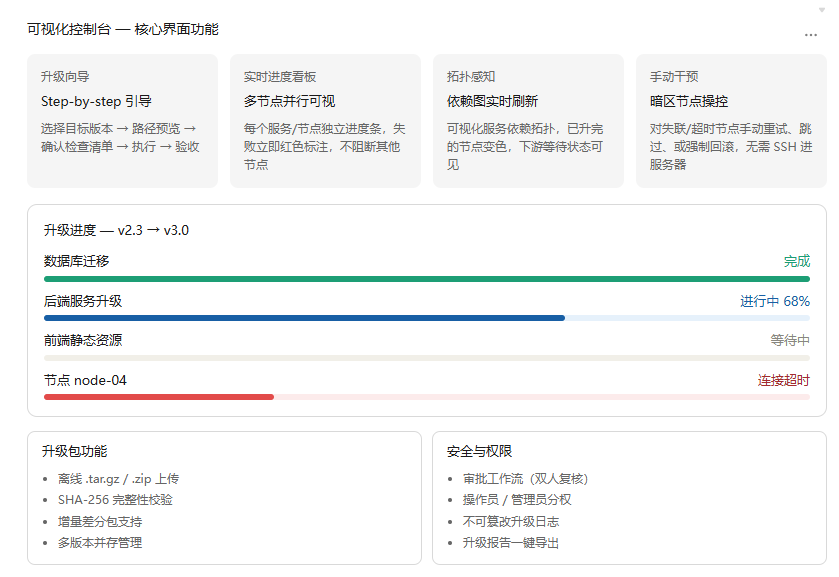Click the 进行中 68% status label
Image resolution: width=839 pixels, height=577 pixels.
pyautogui.click(x=775, y=301)
